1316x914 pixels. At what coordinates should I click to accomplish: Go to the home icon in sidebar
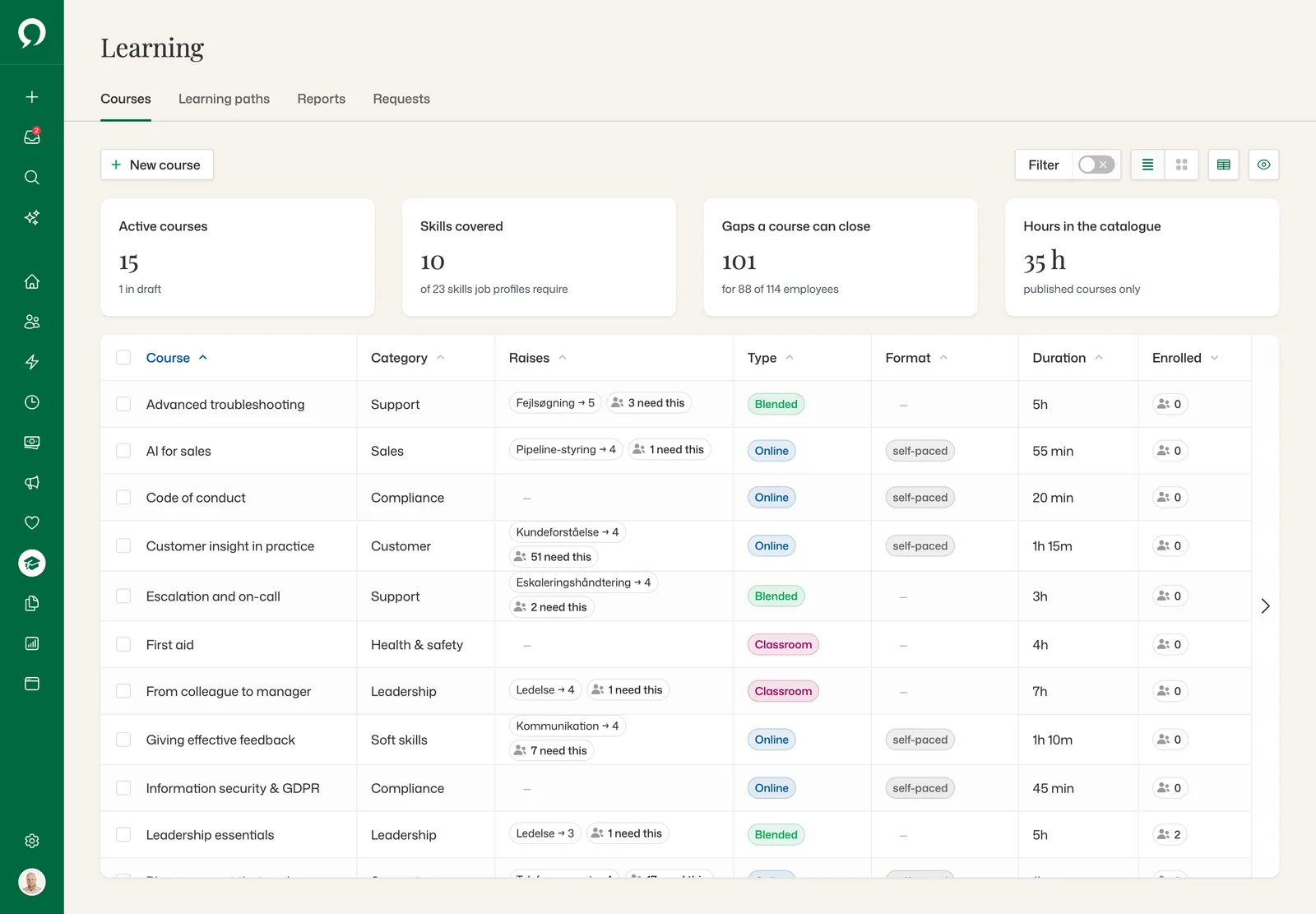point(32,281)
